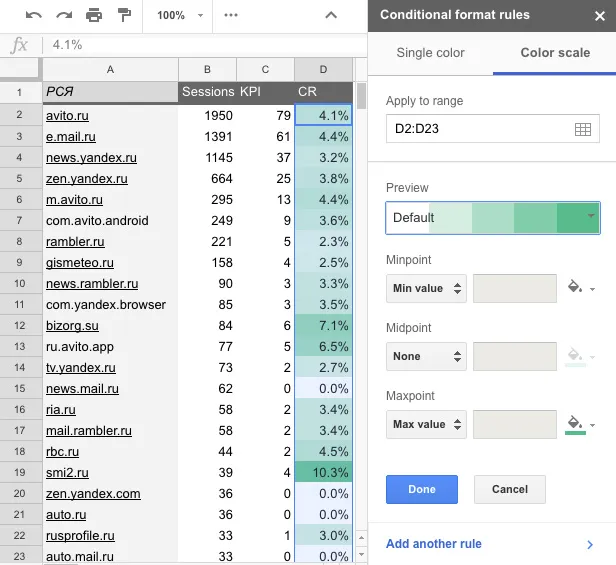Select the KPI cell showing 79
The height and width of the screenshot is (565, 616).
[x=265, y=116]
